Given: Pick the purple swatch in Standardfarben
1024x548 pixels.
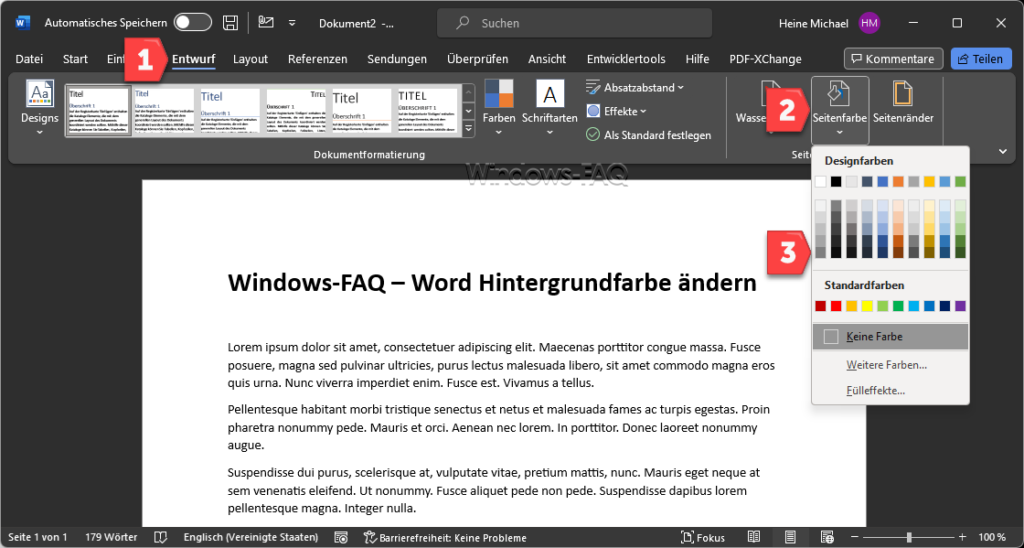Looking at the screenshot, I should (x=960, y=306).
